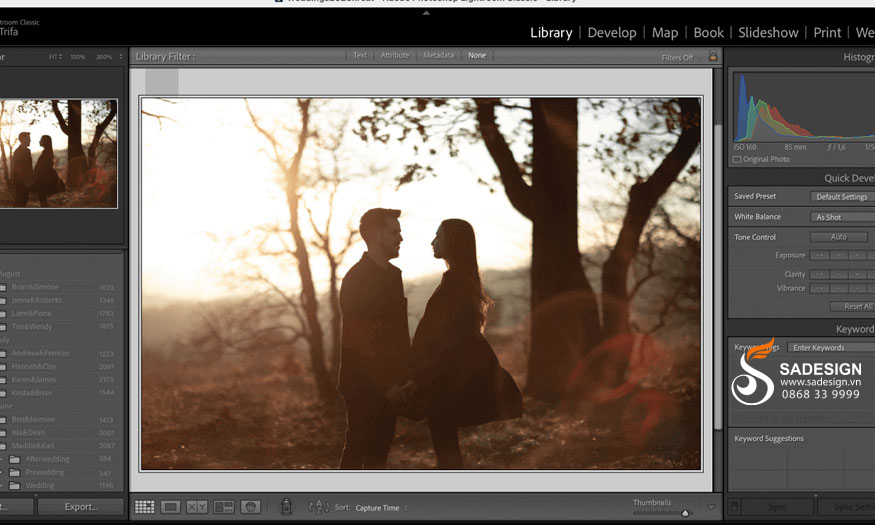Image resolution: width=875 pixels, height=525 pixels.
Task: Open the Slideshow module tab
Action: click(768, 33)
